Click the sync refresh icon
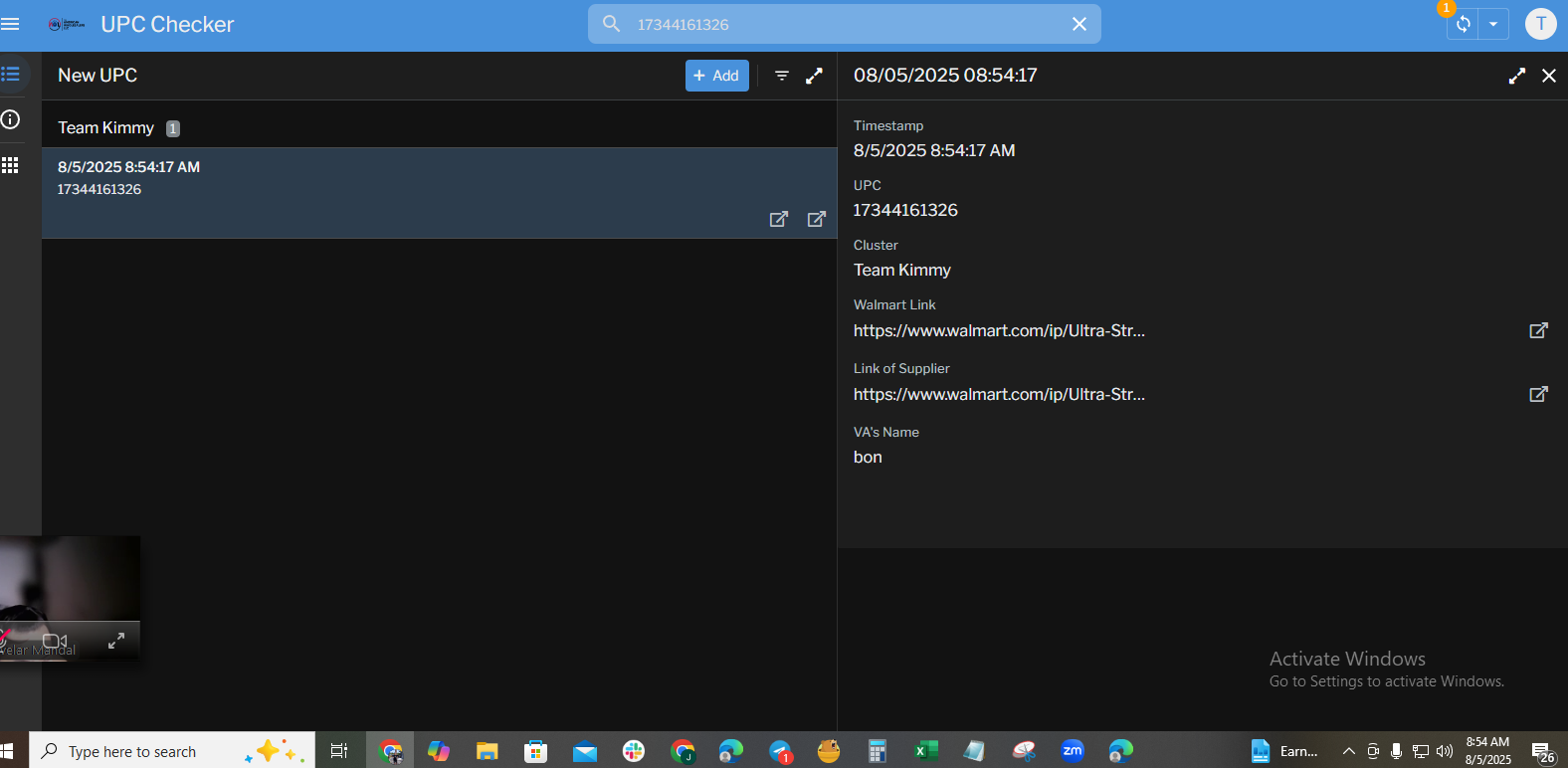The height and width of the screenshot is (768, 1568). (x=1464, y=24)
